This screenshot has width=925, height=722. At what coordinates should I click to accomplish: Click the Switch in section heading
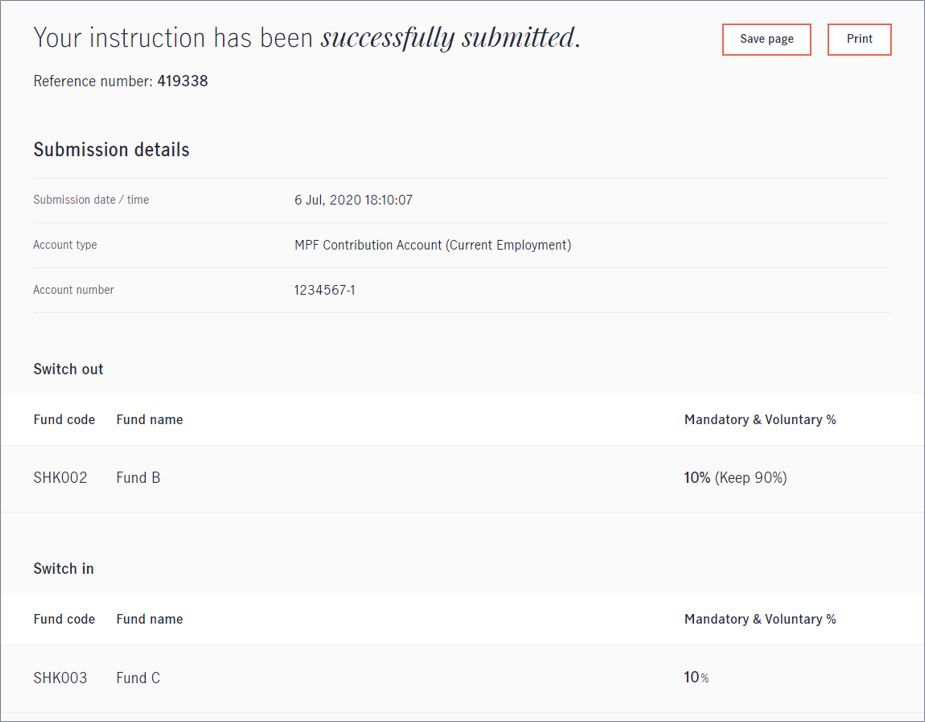click(x=64, y=569)
